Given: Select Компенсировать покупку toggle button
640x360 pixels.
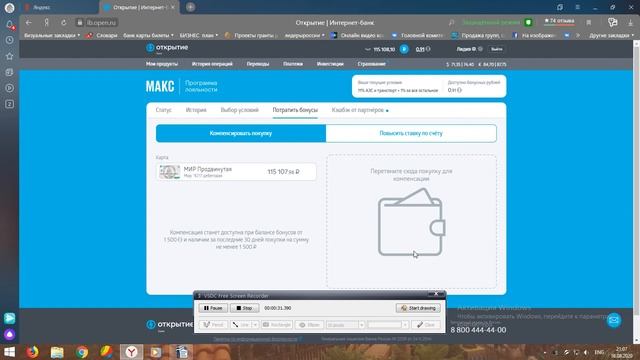Looking at the screenshot, I should pyautogui.click(x=241, y=133).
